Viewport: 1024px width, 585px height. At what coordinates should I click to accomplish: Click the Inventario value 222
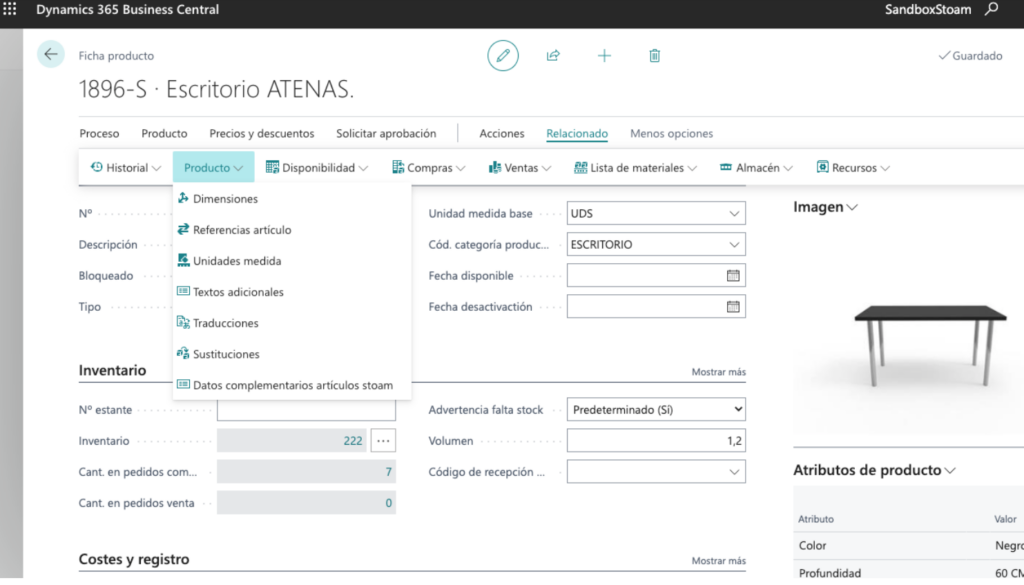[353, 441]
